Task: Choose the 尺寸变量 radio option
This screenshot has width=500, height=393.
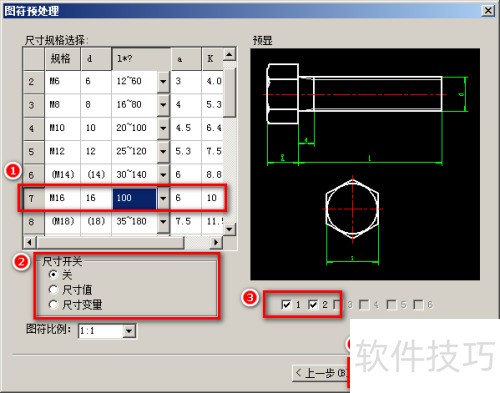Action: tap(53, 304)
